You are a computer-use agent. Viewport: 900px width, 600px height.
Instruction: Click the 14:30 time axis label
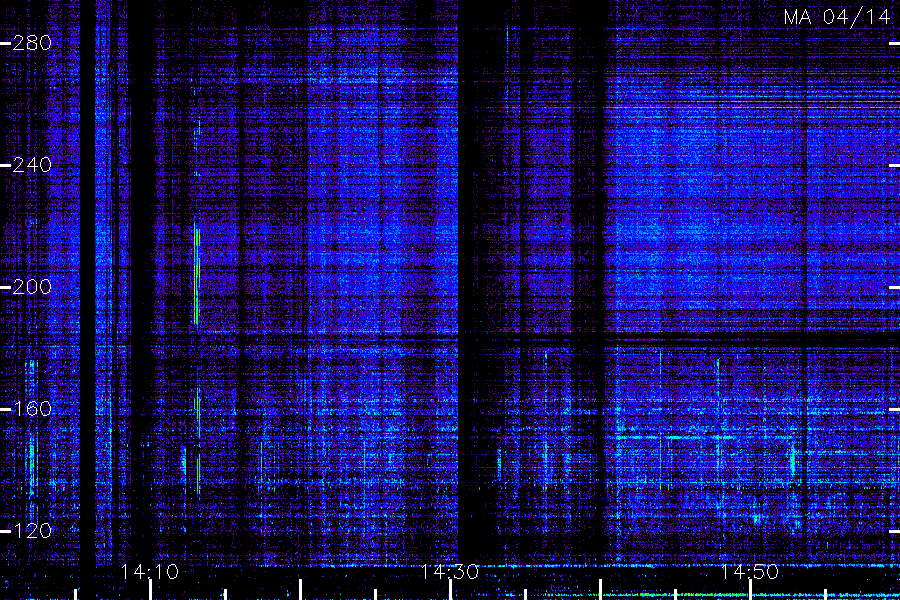(x=450, y=572)
